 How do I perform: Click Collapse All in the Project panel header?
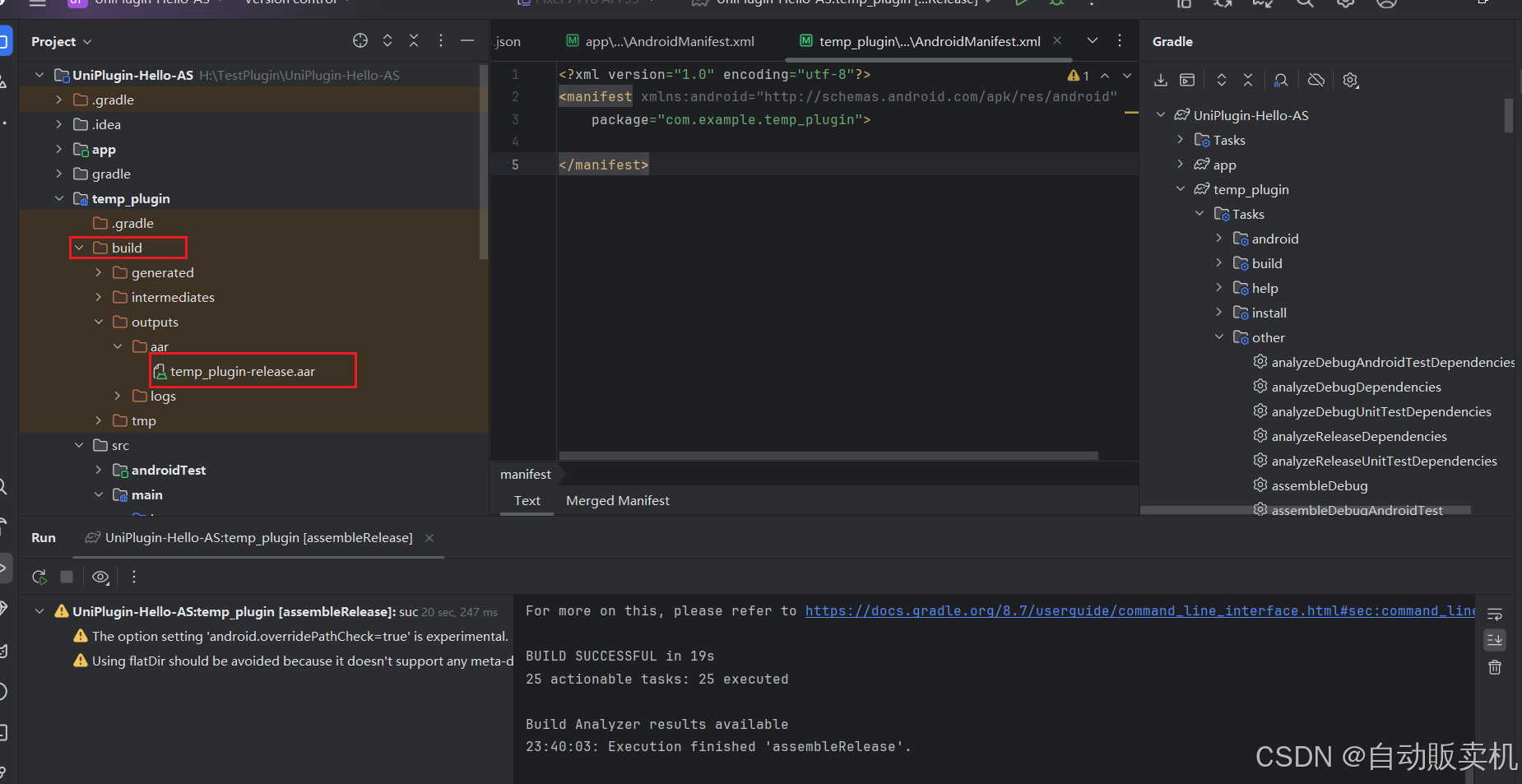point(414,40)
